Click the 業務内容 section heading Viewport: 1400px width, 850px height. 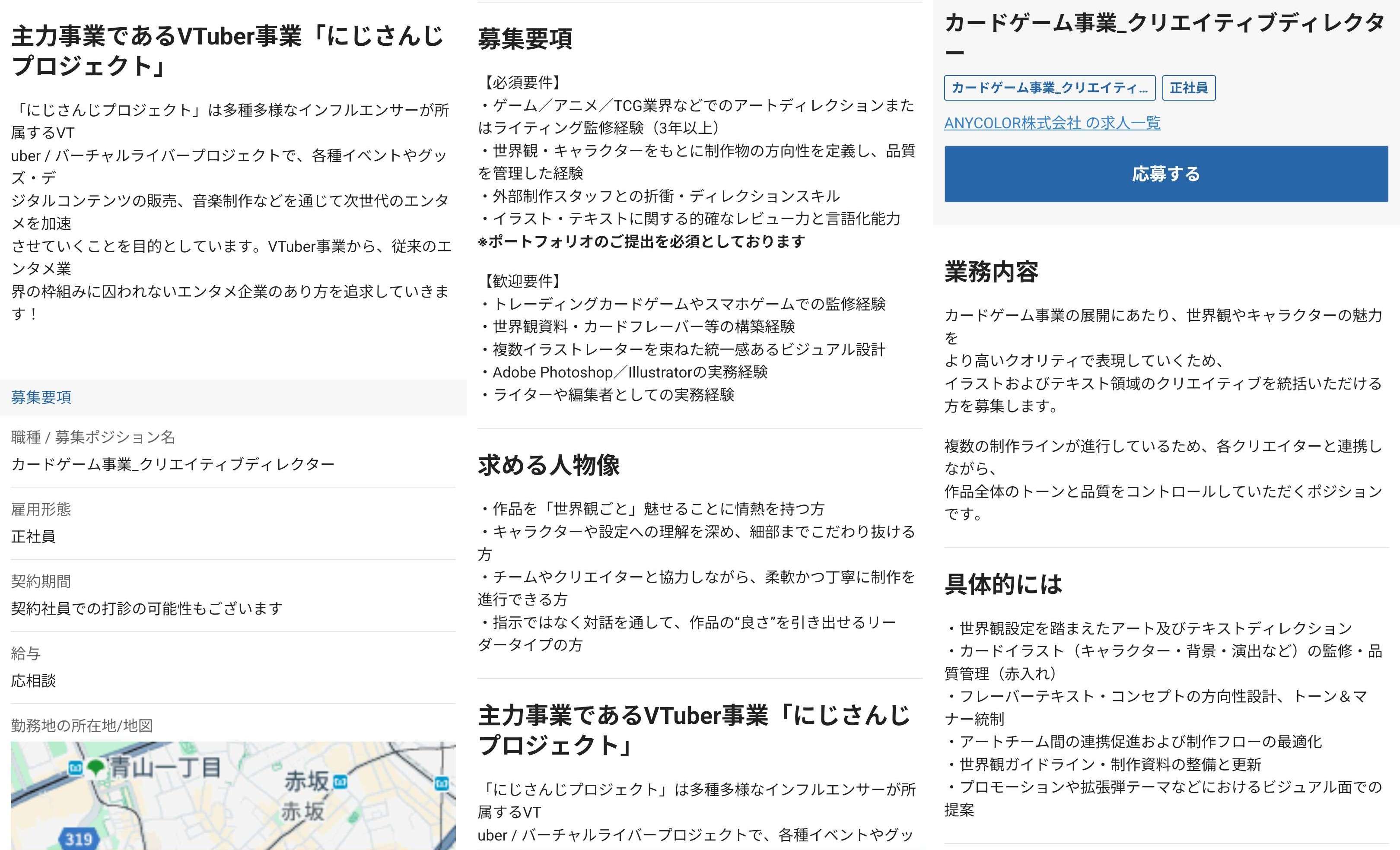click(991, 271)
